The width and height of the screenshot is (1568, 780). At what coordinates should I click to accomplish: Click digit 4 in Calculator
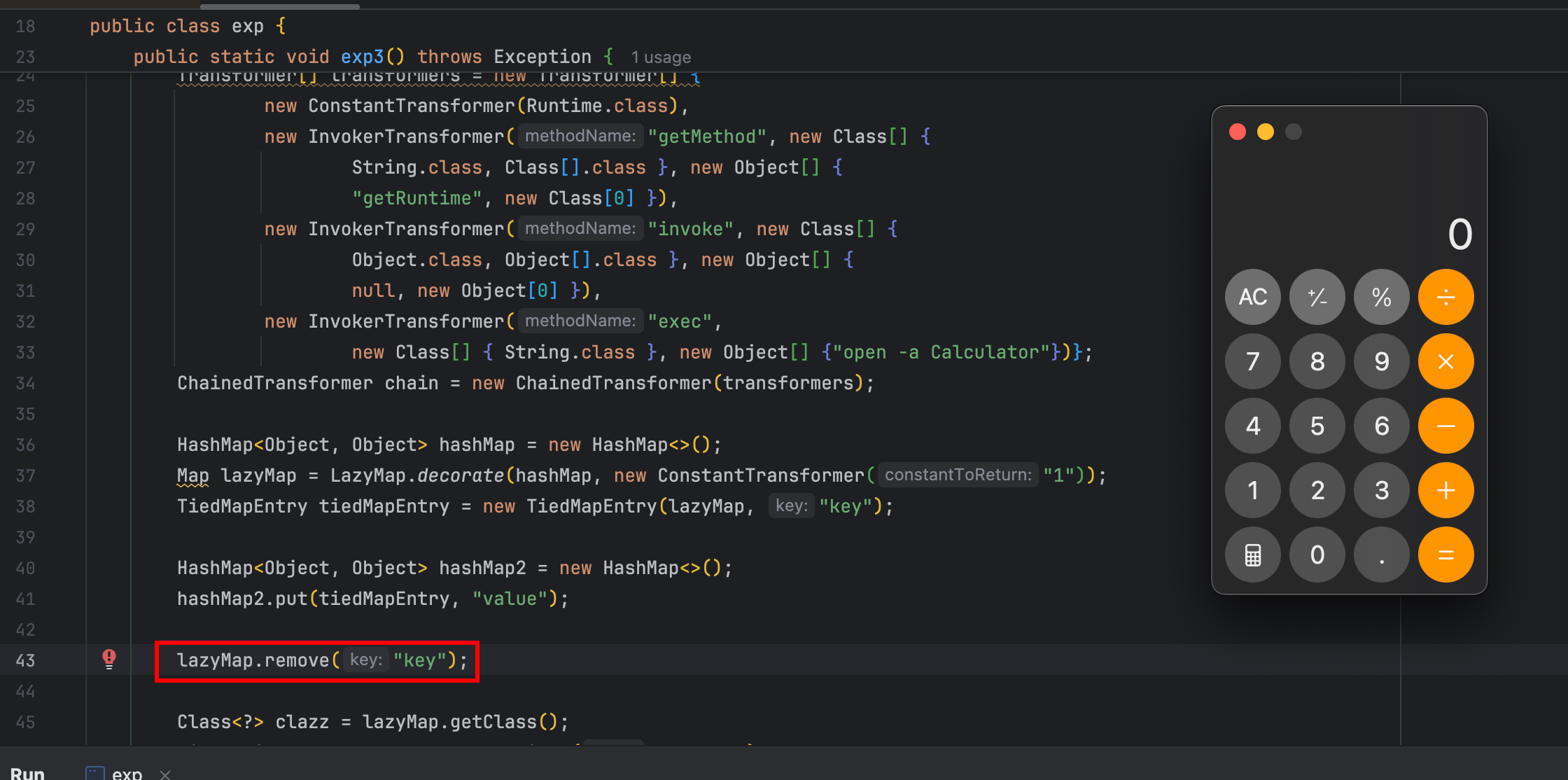(1253, 426)
